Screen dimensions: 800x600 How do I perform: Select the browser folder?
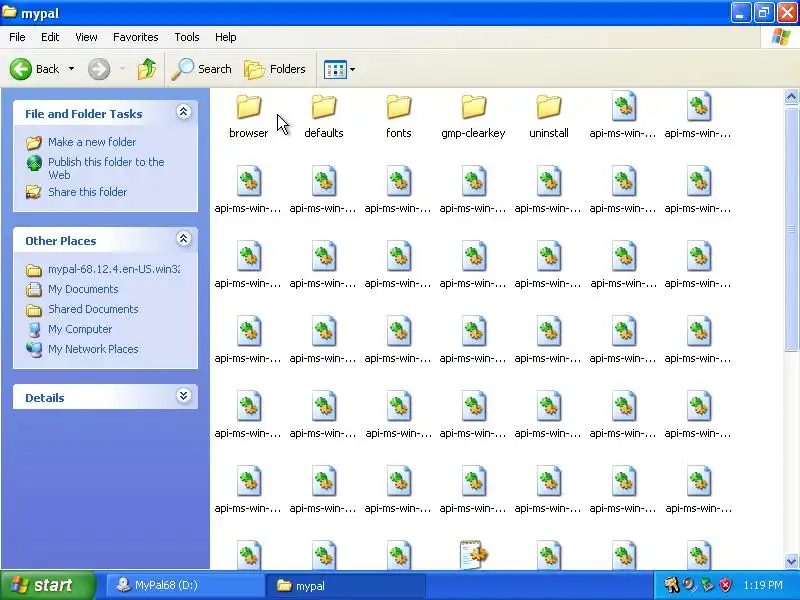pyautogui.click(x=248, y=116)
